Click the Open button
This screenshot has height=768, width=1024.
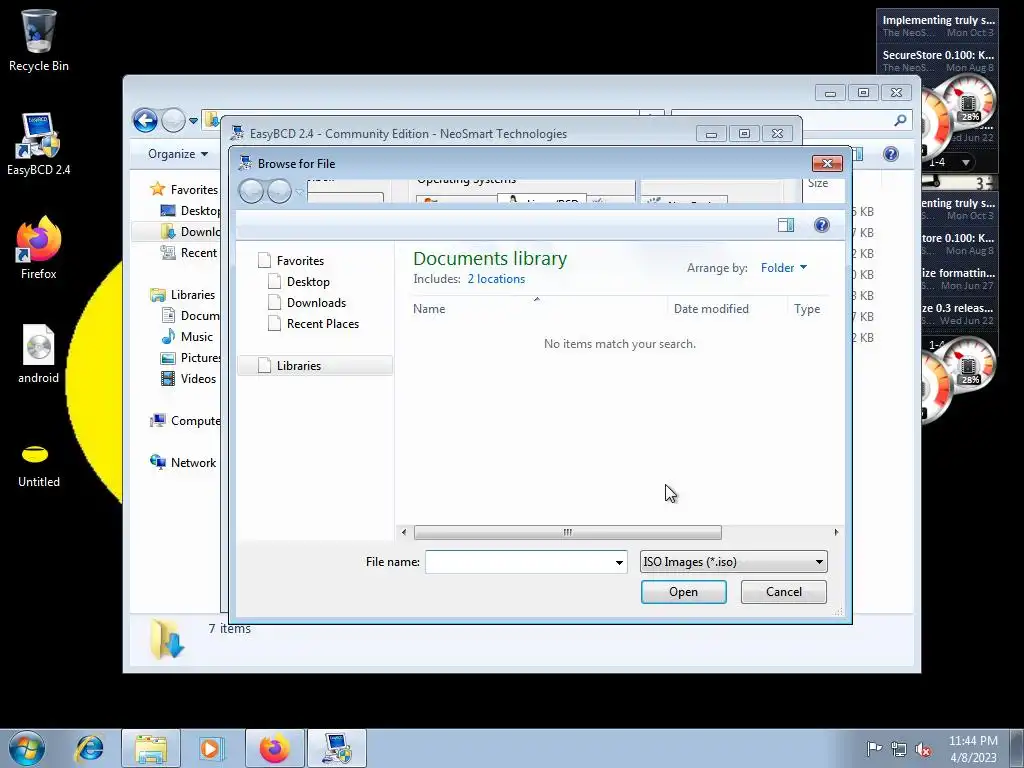pyautogui.click(x=684, y=592)
